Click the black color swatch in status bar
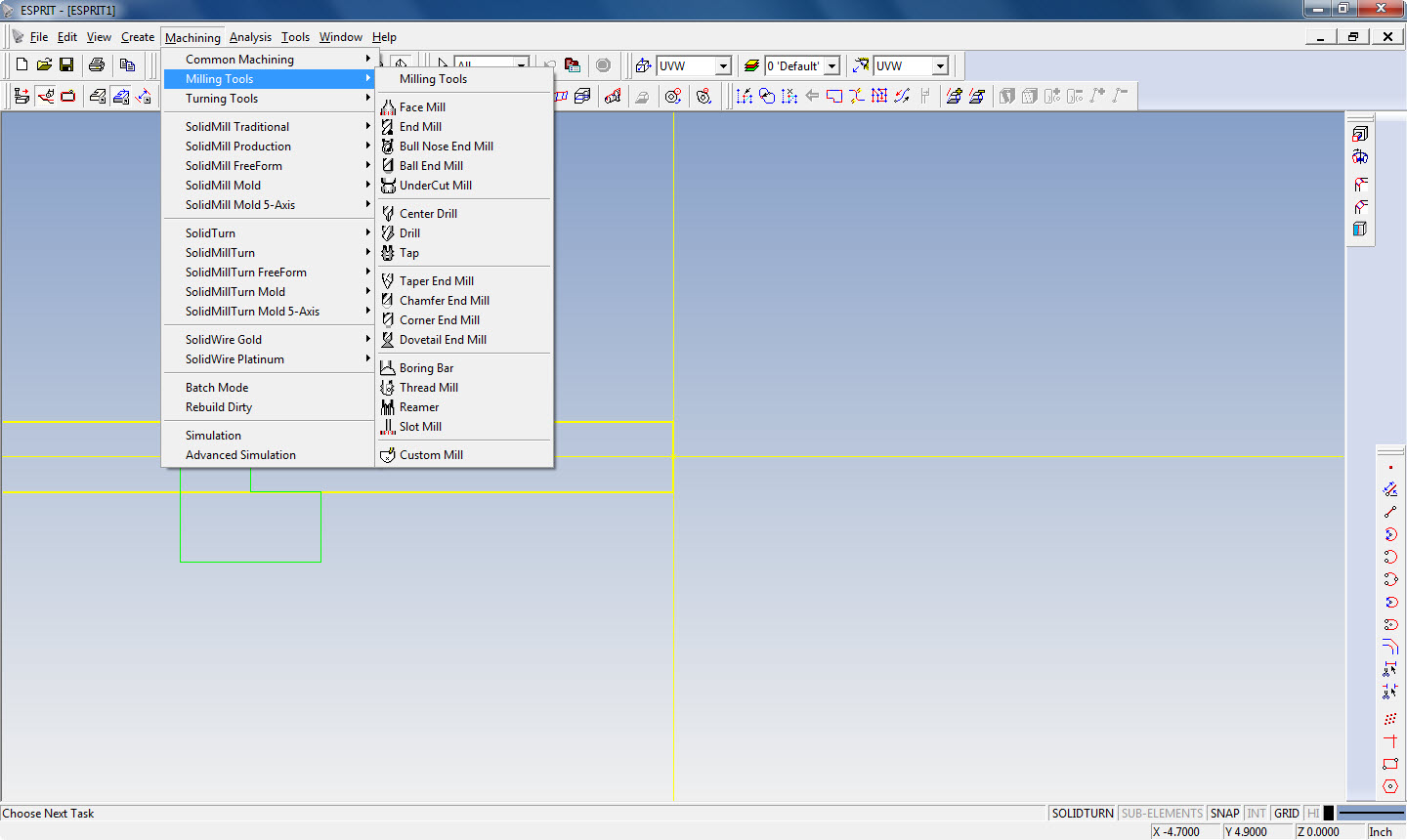Image resolution: width=1407 pixels, height=840 pixels. [1329, 814]
